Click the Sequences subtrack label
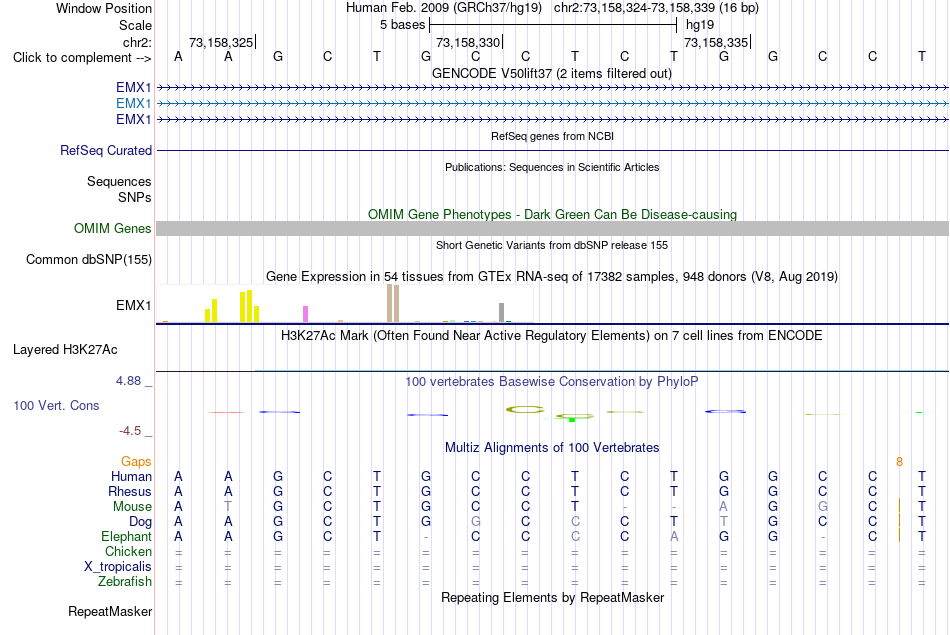This screenshot has height=635, width=950. click(119, 181)
